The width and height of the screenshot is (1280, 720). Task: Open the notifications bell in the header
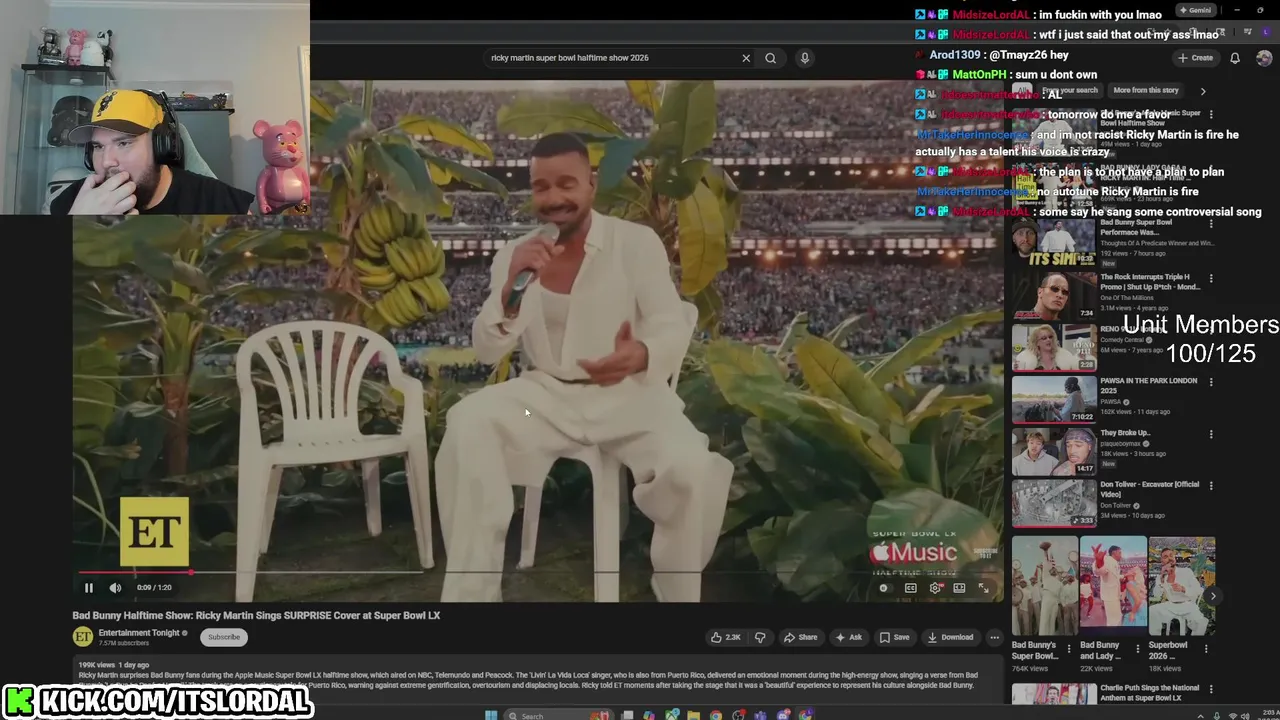(x=1235, y=58)
